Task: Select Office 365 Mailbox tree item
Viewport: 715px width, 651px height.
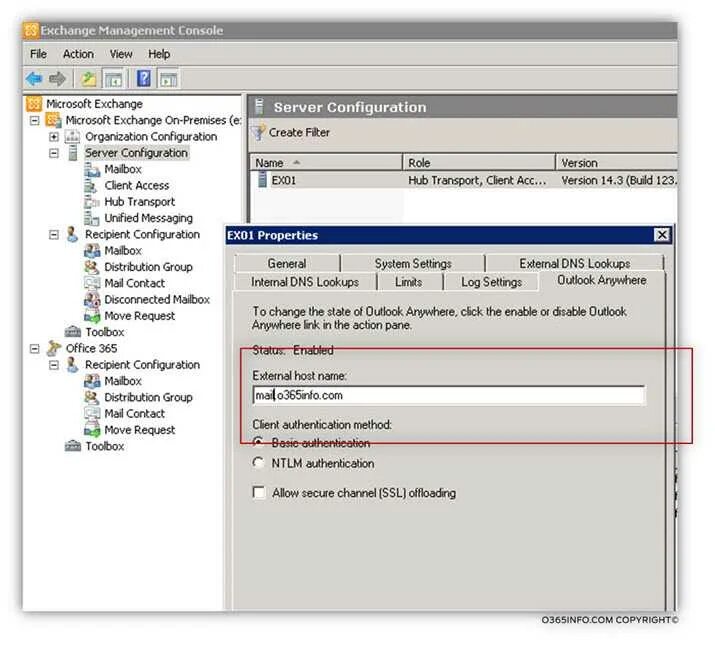Action: coord(123,381)
